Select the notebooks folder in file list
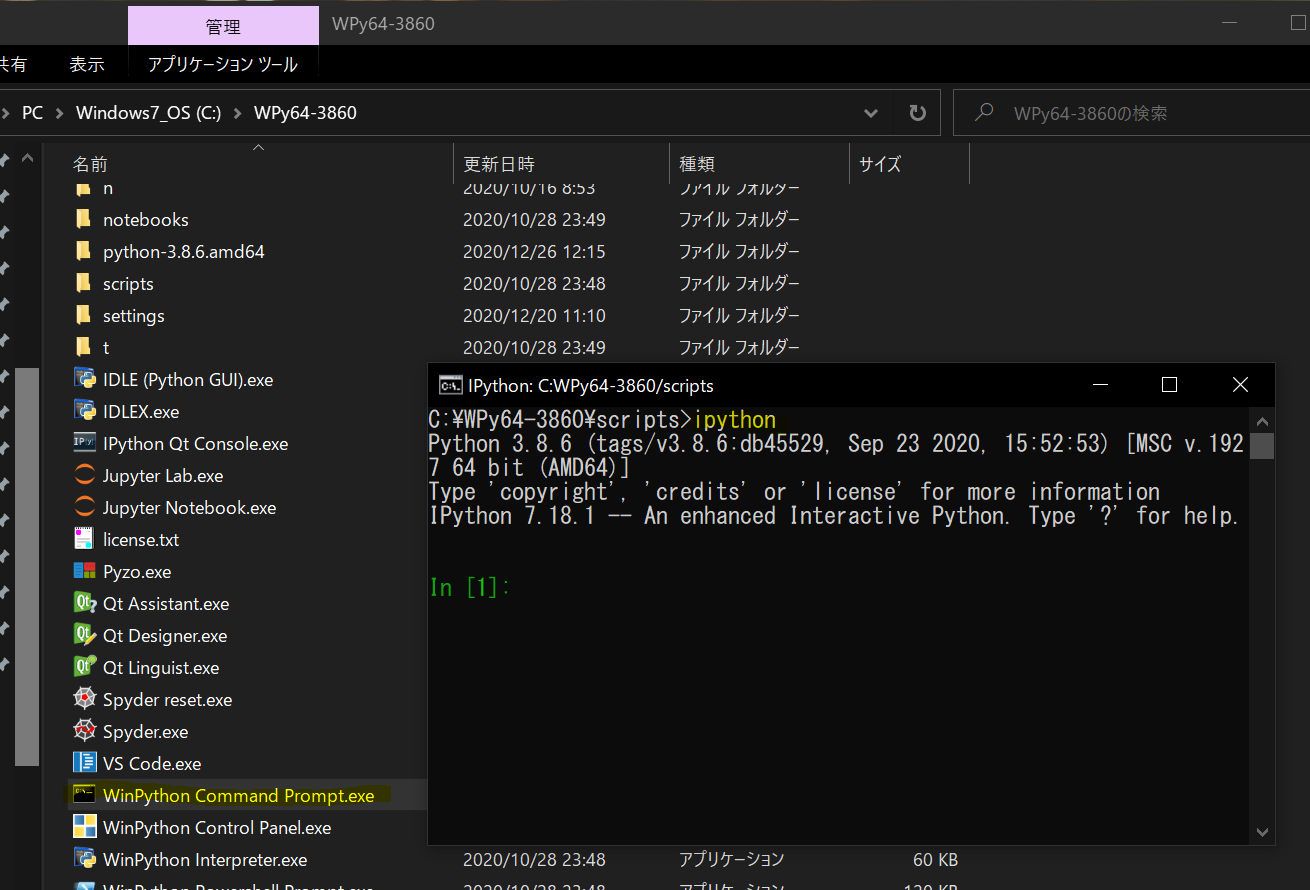Screen dimensions: 1310x890 [x=144, y=219]
